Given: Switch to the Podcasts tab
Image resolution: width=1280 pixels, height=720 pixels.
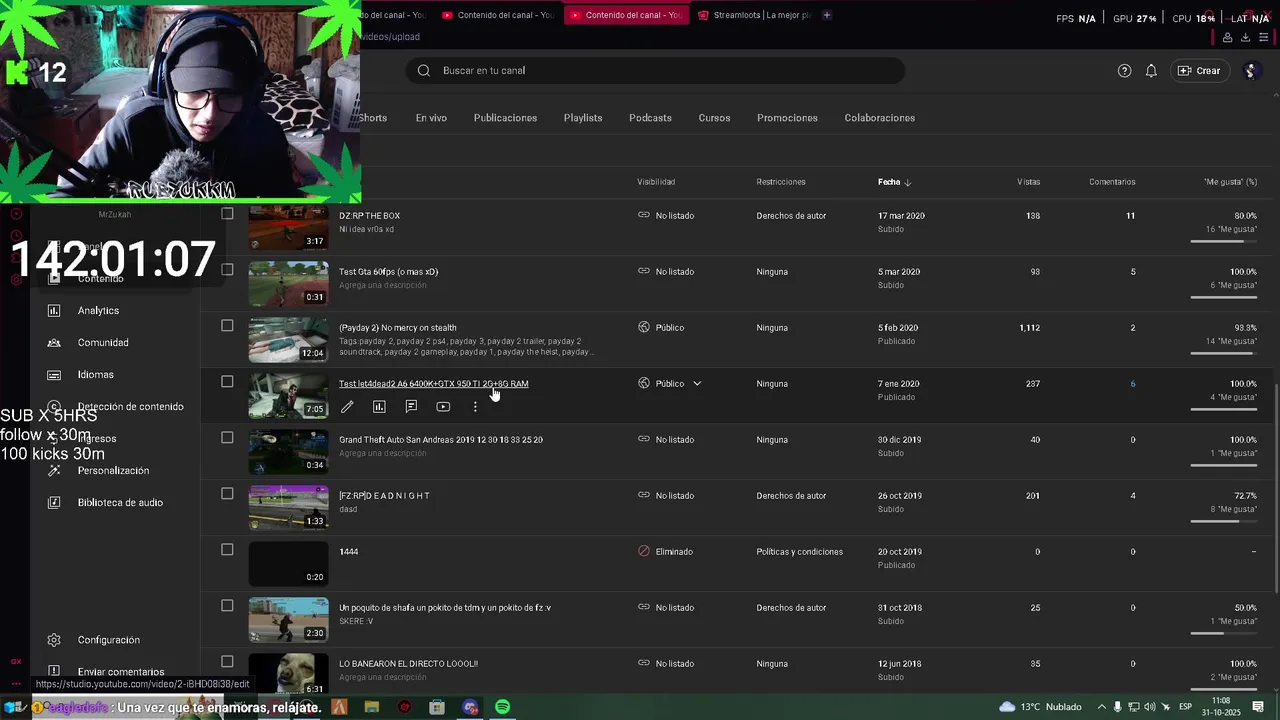Looking at the screenshot, I should tap(650, 118).
